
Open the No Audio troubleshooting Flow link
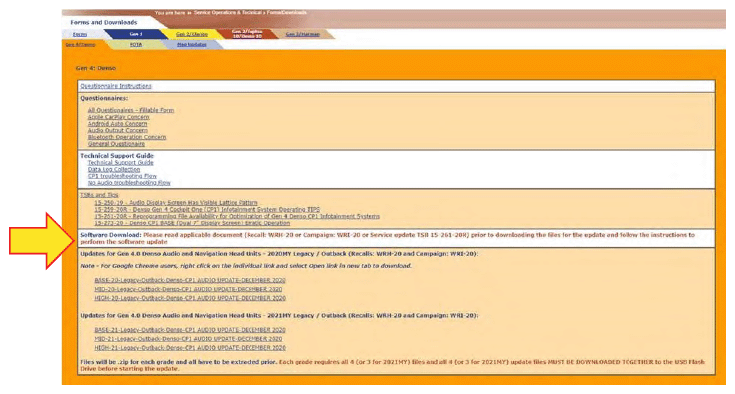tap(129, 183)
